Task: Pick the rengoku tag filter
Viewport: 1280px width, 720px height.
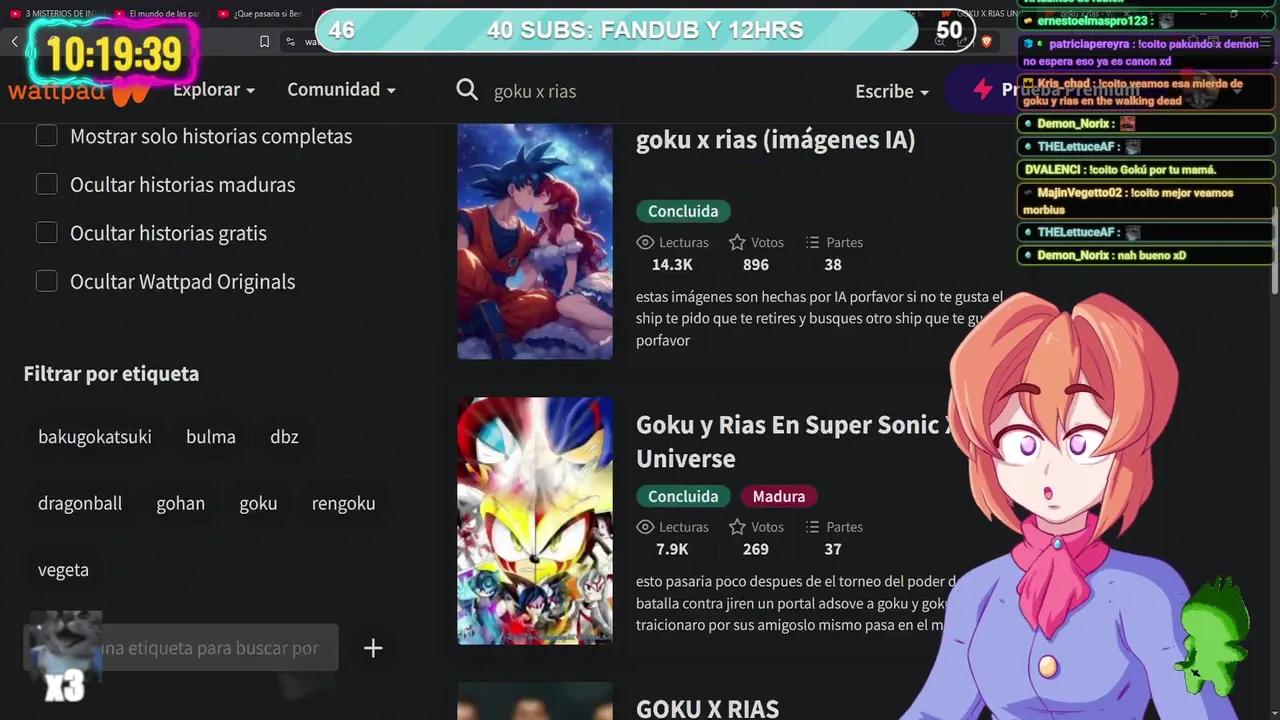Action: tap(343, 503)
